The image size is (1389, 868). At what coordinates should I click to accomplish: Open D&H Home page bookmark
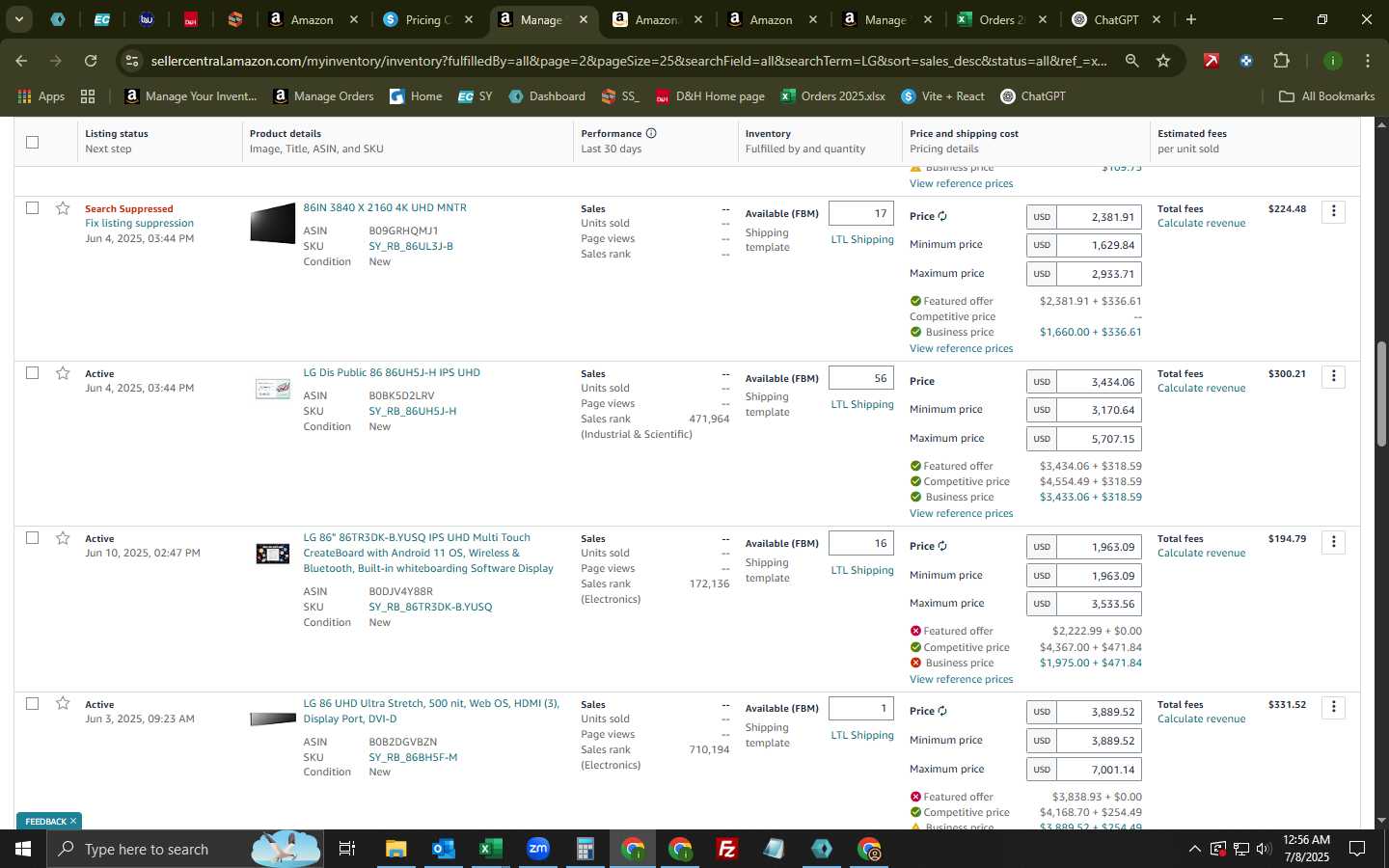[710, 96]
